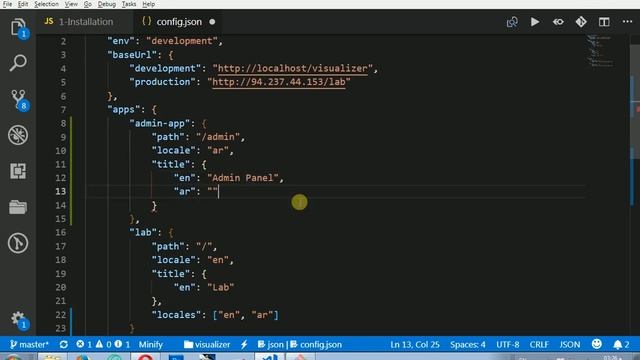Click the "baseUrl" key text
The width and height of the screenshot is (640, 360).
click(132, 55)
